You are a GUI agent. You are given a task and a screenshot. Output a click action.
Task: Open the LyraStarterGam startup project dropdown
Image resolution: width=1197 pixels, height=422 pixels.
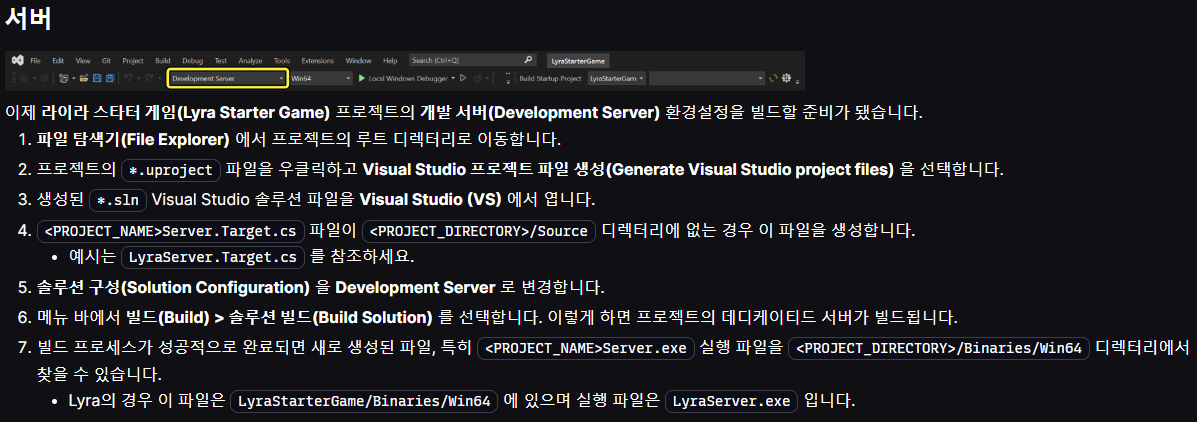tap(617, 79)
